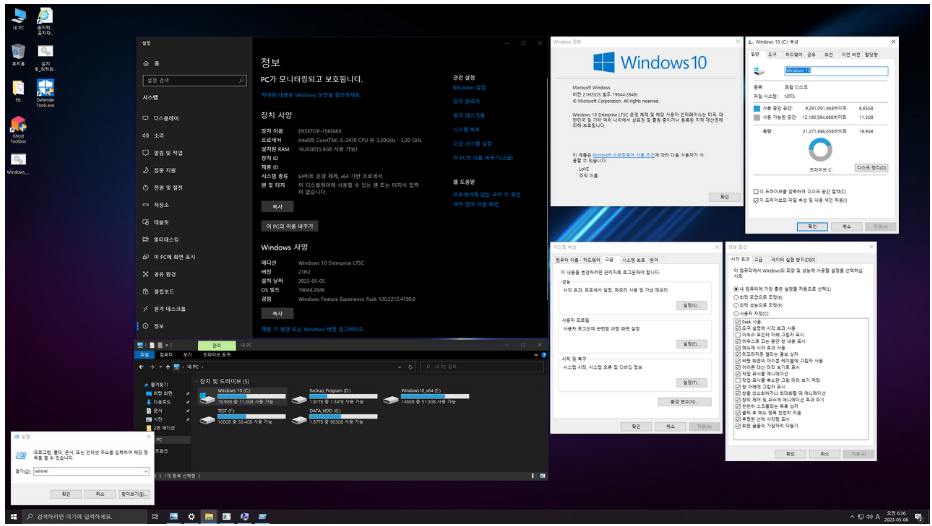Open the Backup_Program (D:) drive icon

pyautogui.click(x=299, y=398)
